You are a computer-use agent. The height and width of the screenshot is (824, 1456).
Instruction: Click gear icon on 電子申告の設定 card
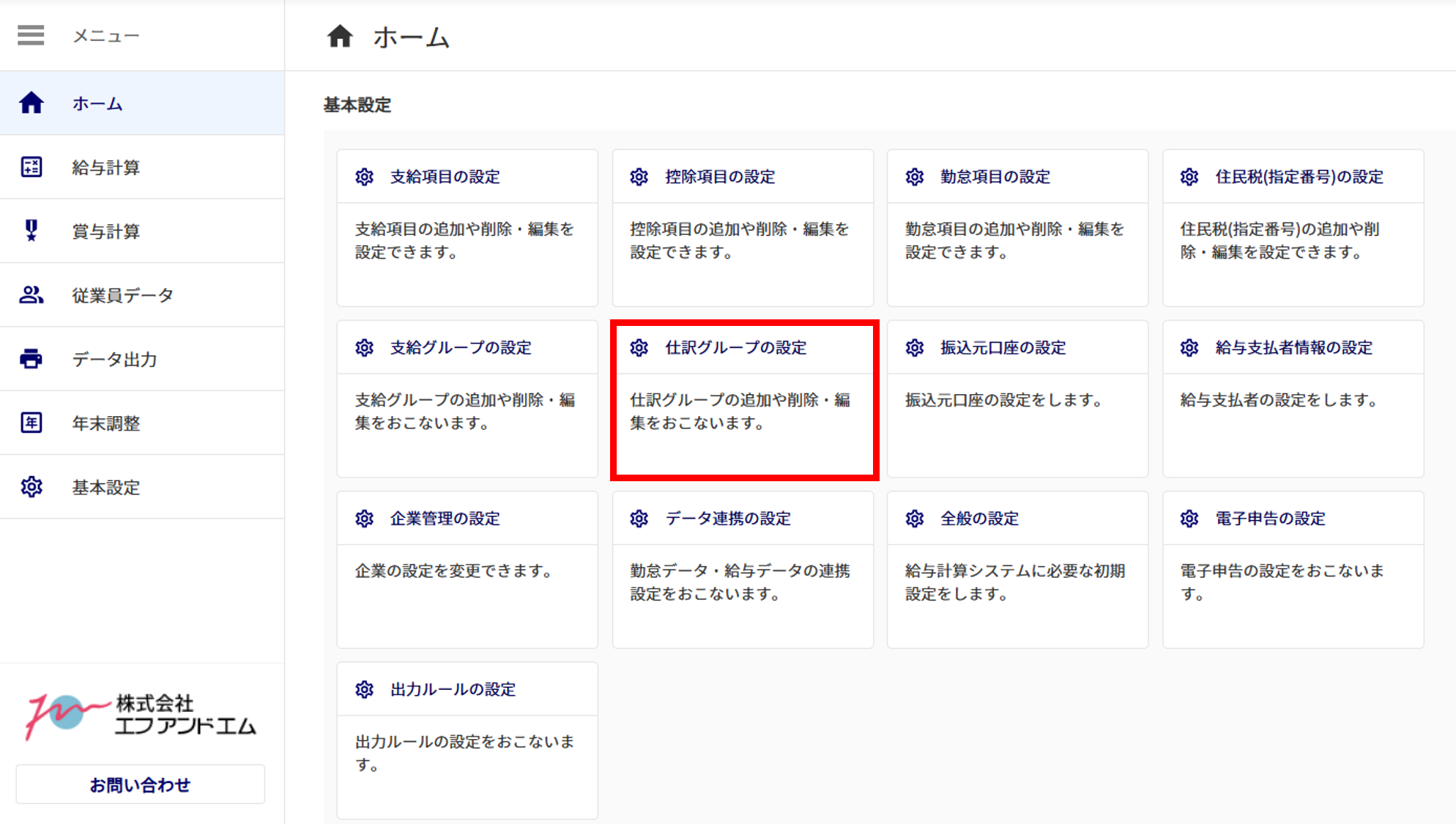(x=1189, y=519)
